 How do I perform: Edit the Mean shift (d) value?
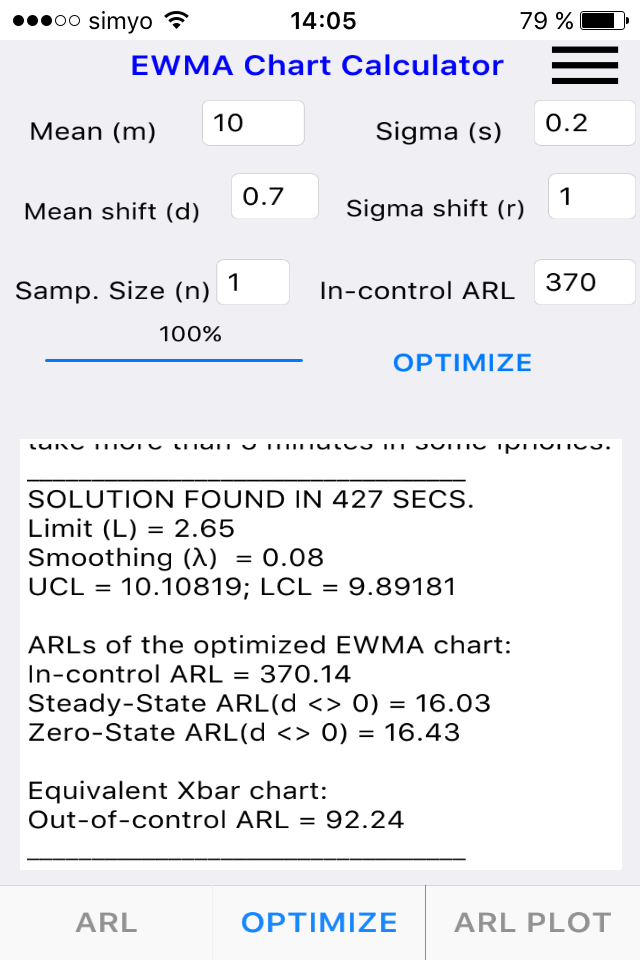[275, 197]
